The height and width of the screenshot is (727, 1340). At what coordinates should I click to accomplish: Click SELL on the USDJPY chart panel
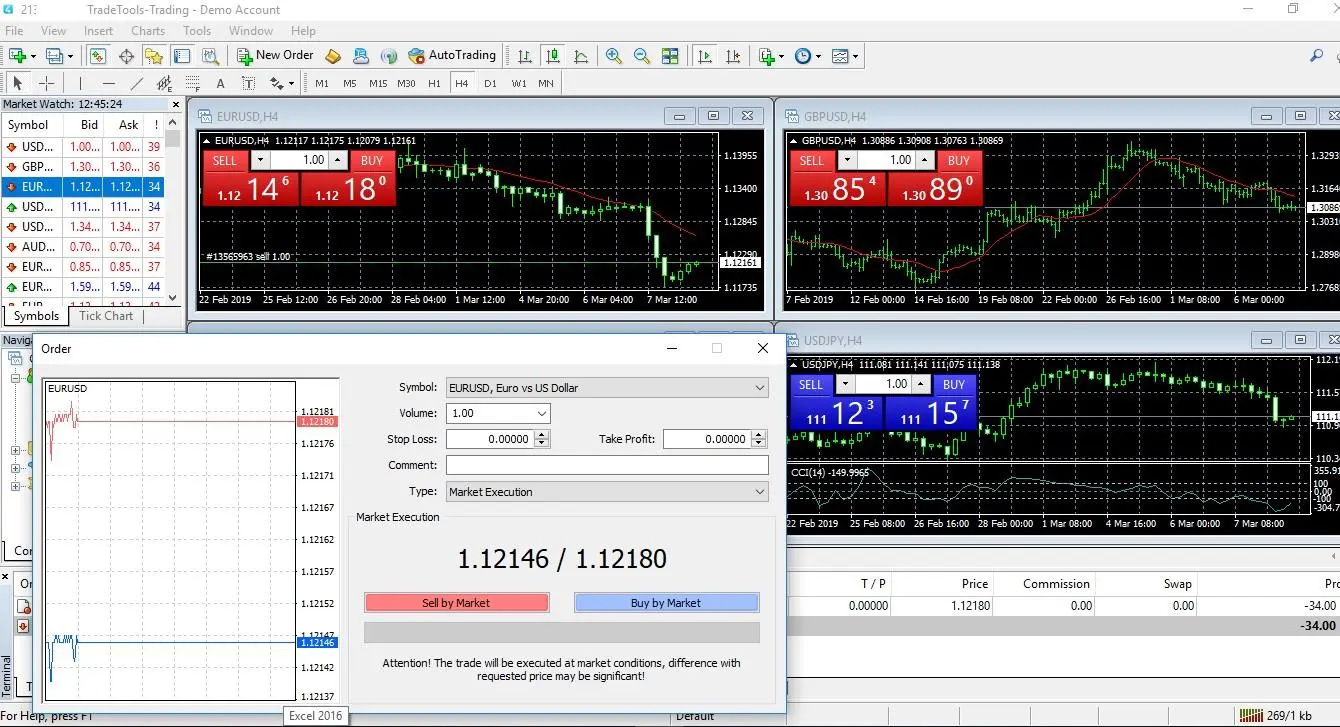[x=811, y=385]
